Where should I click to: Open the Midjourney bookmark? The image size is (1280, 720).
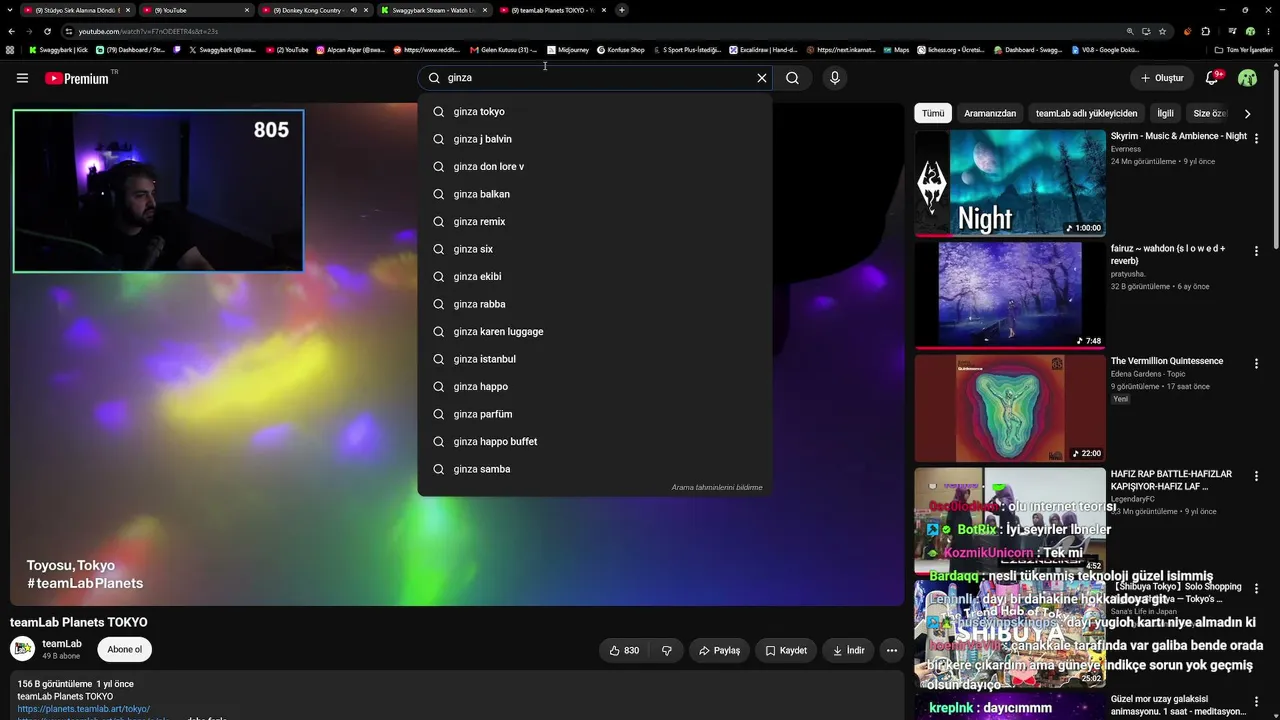click(568, 50)
